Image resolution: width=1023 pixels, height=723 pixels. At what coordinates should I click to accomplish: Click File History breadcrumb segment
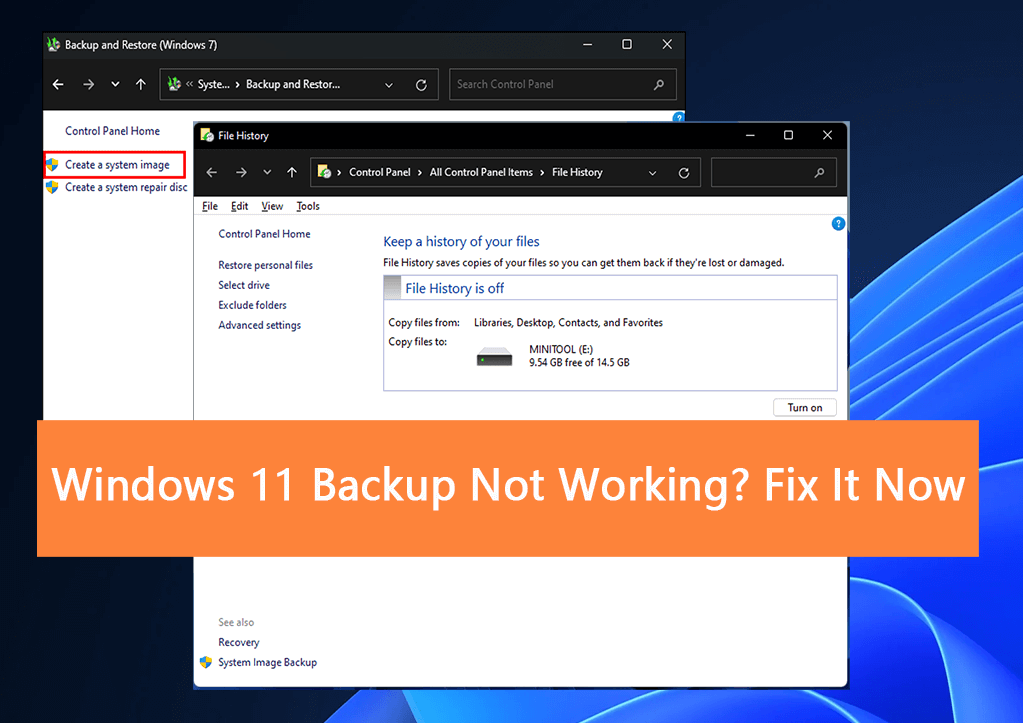pos(577,172)
